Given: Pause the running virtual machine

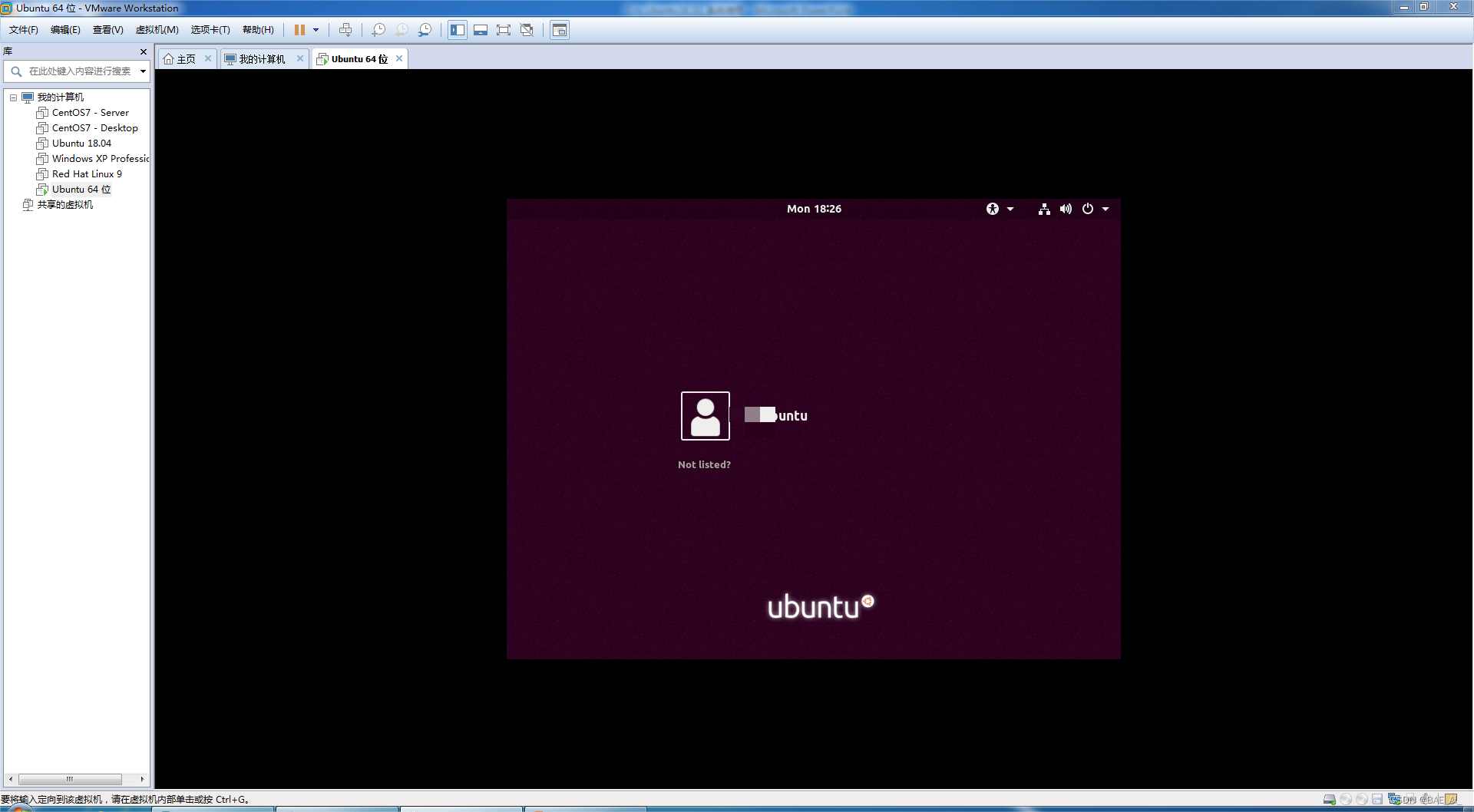Looking at the screenshot, I should tap(299, 30).
